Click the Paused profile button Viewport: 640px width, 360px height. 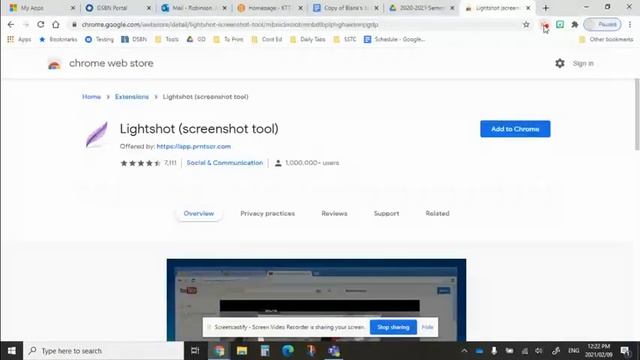602,24
